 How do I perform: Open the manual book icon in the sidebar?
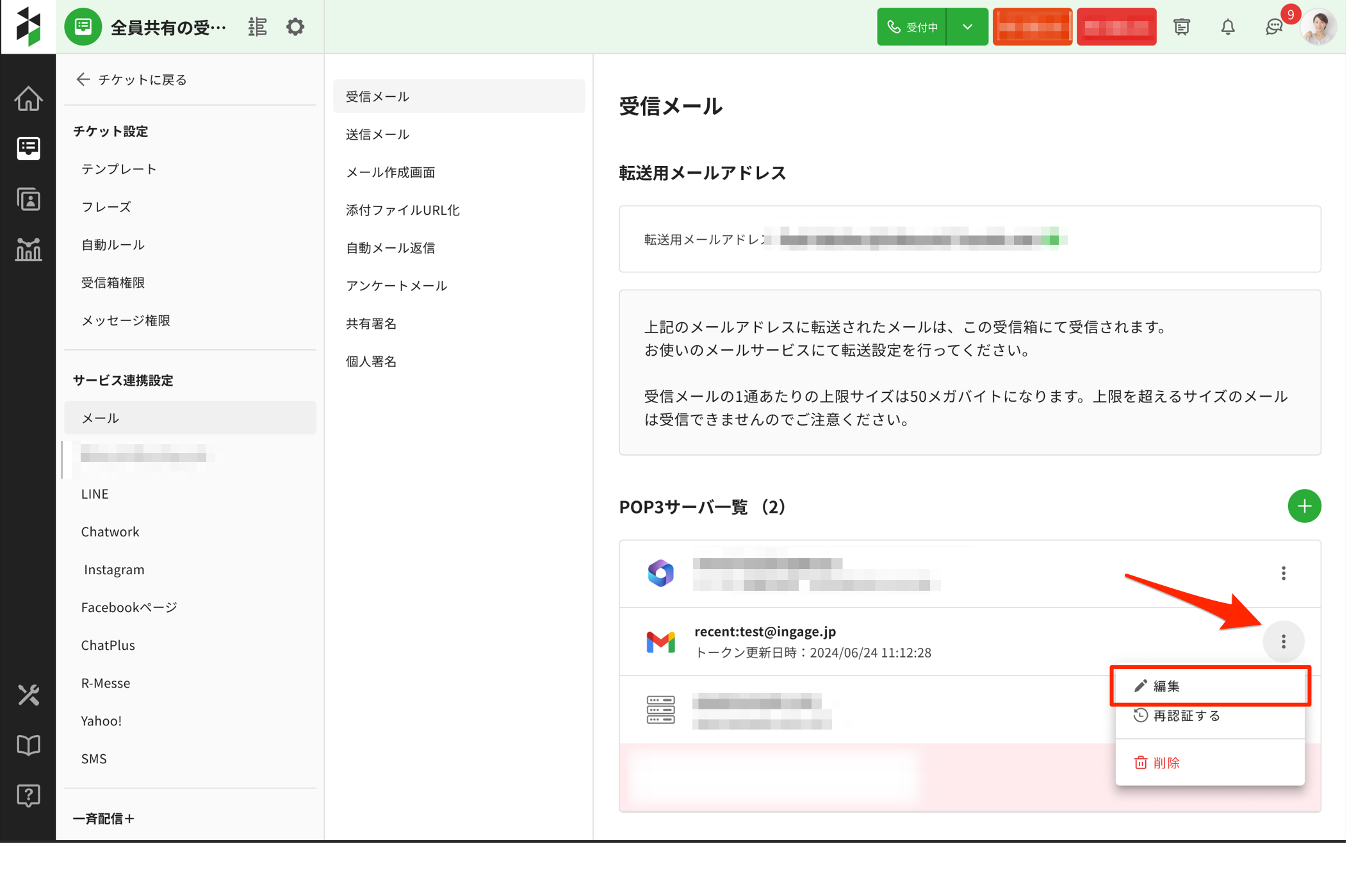[x=28, y=745]
